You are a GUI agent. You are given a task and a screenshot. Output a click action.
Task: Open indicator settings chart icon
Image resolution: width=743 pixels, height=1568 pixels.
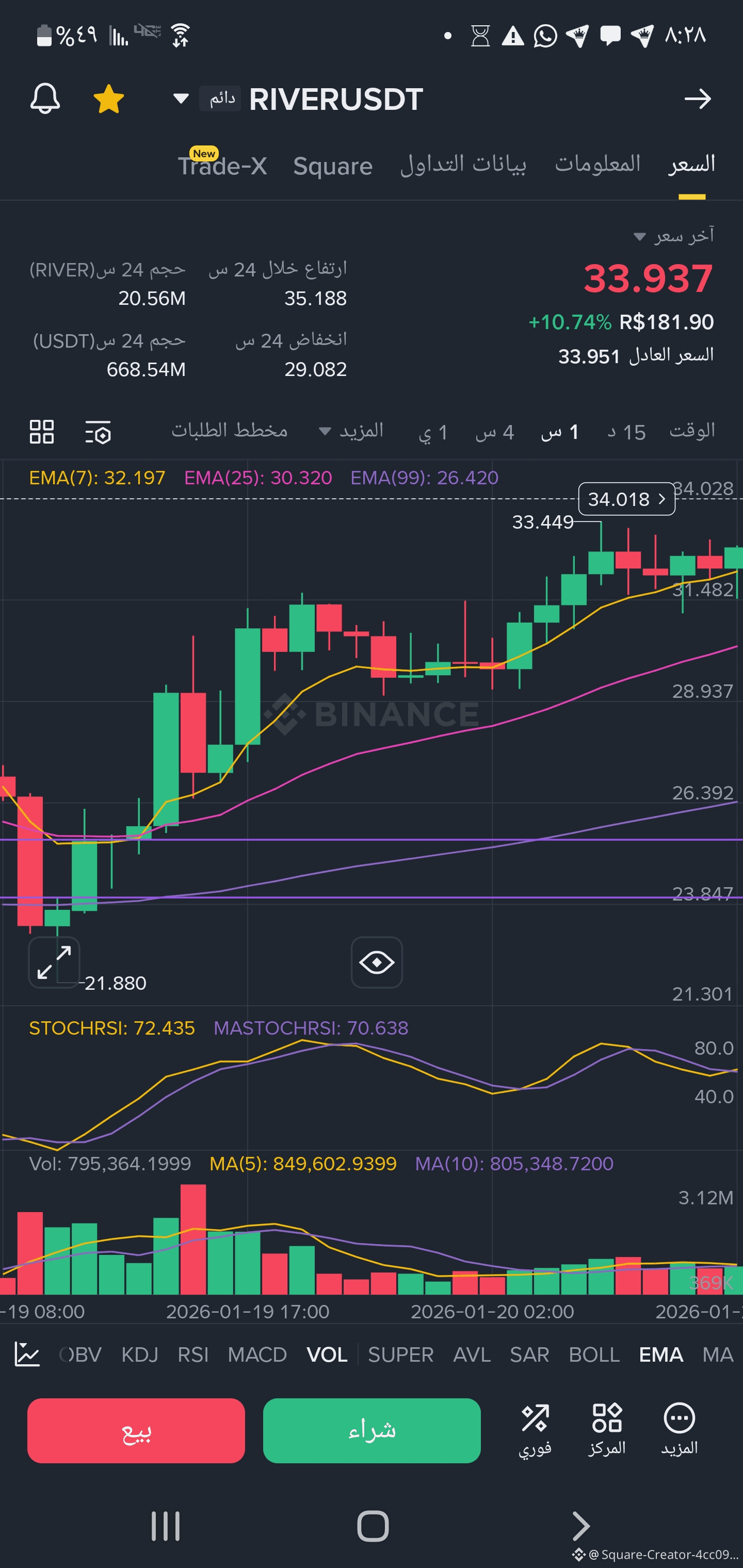27,1354
